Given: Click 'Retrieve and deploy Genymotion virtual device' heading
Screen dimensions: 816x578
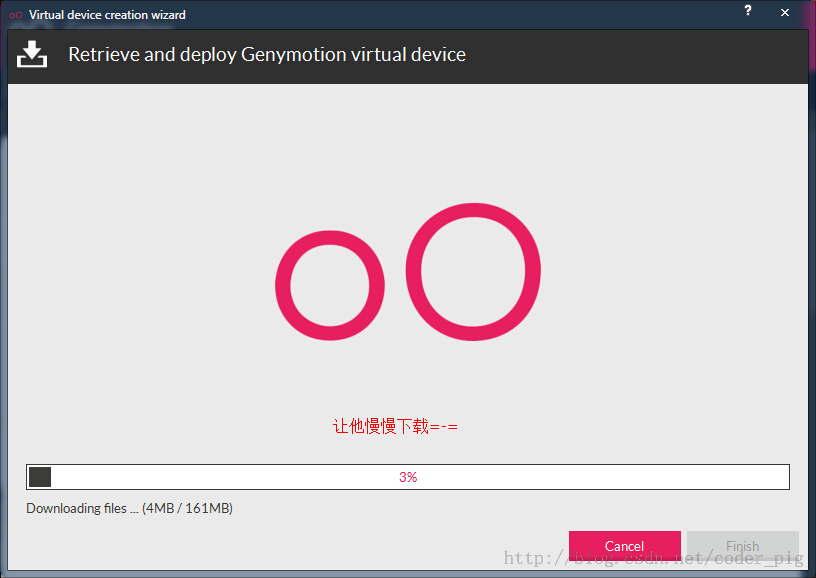Looking at the screenshot, I should [267, 55].
